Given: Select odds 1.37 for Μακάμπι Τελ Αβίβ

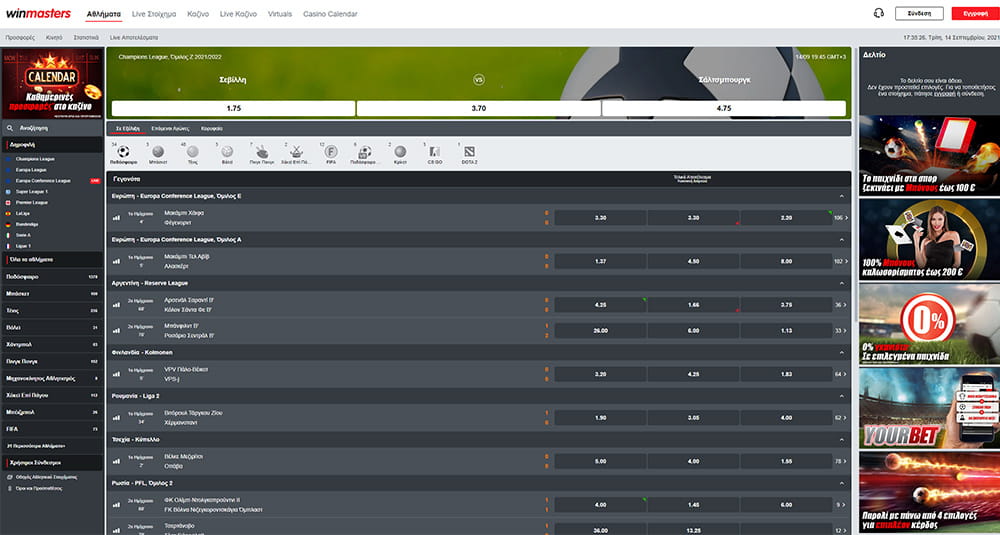Looking at the screenshot, I should click(600, 261).
